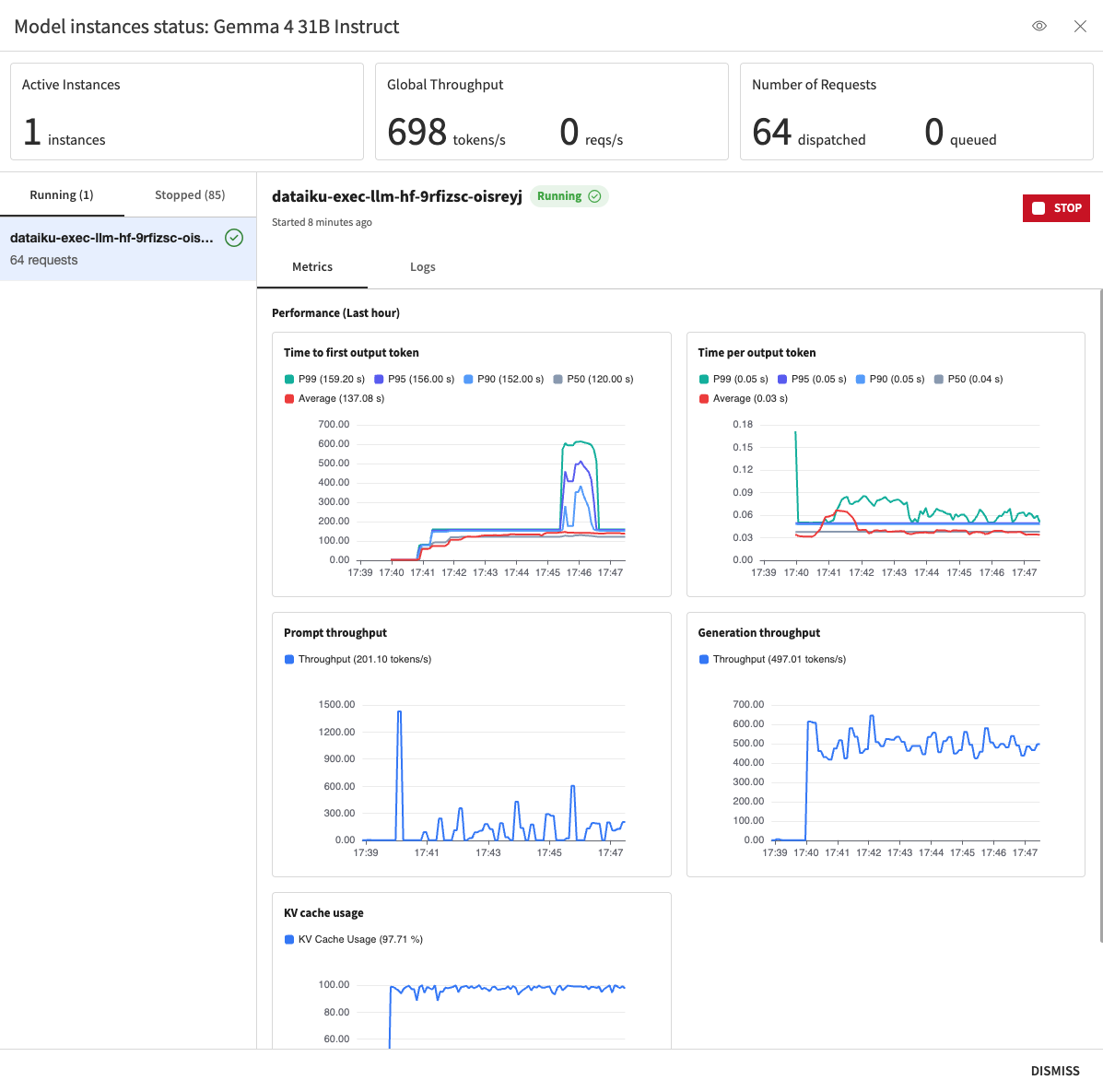
Task: Switch to the Stopped (85) tab
Action: pos(190,194)
